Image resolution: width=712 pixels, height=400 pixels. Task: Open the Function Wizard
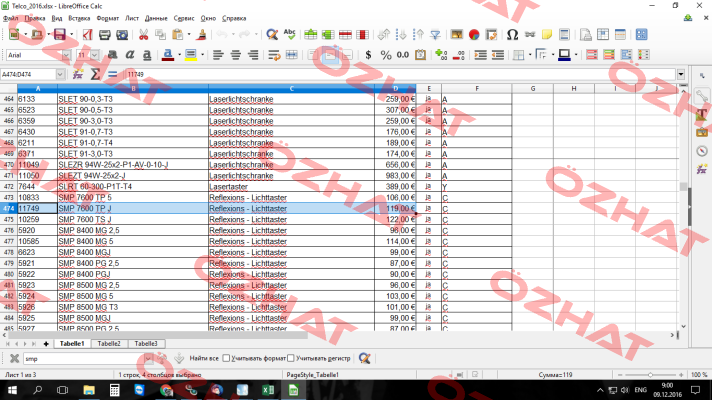coord(78,74)
